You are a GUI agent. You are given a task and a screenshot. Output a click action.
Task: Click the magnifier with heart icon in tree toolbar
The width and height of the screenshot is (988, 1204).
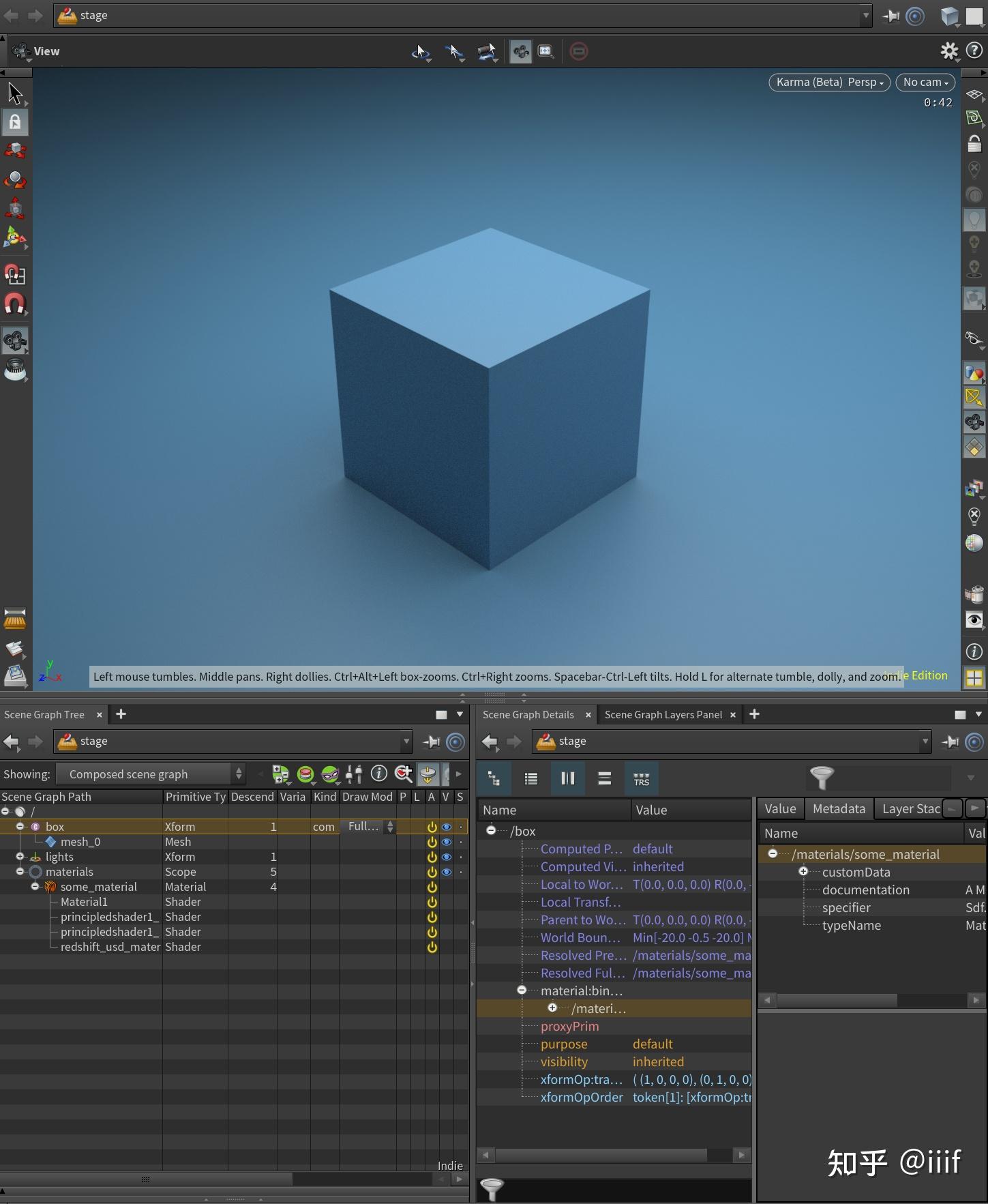(x=404, y=774)
